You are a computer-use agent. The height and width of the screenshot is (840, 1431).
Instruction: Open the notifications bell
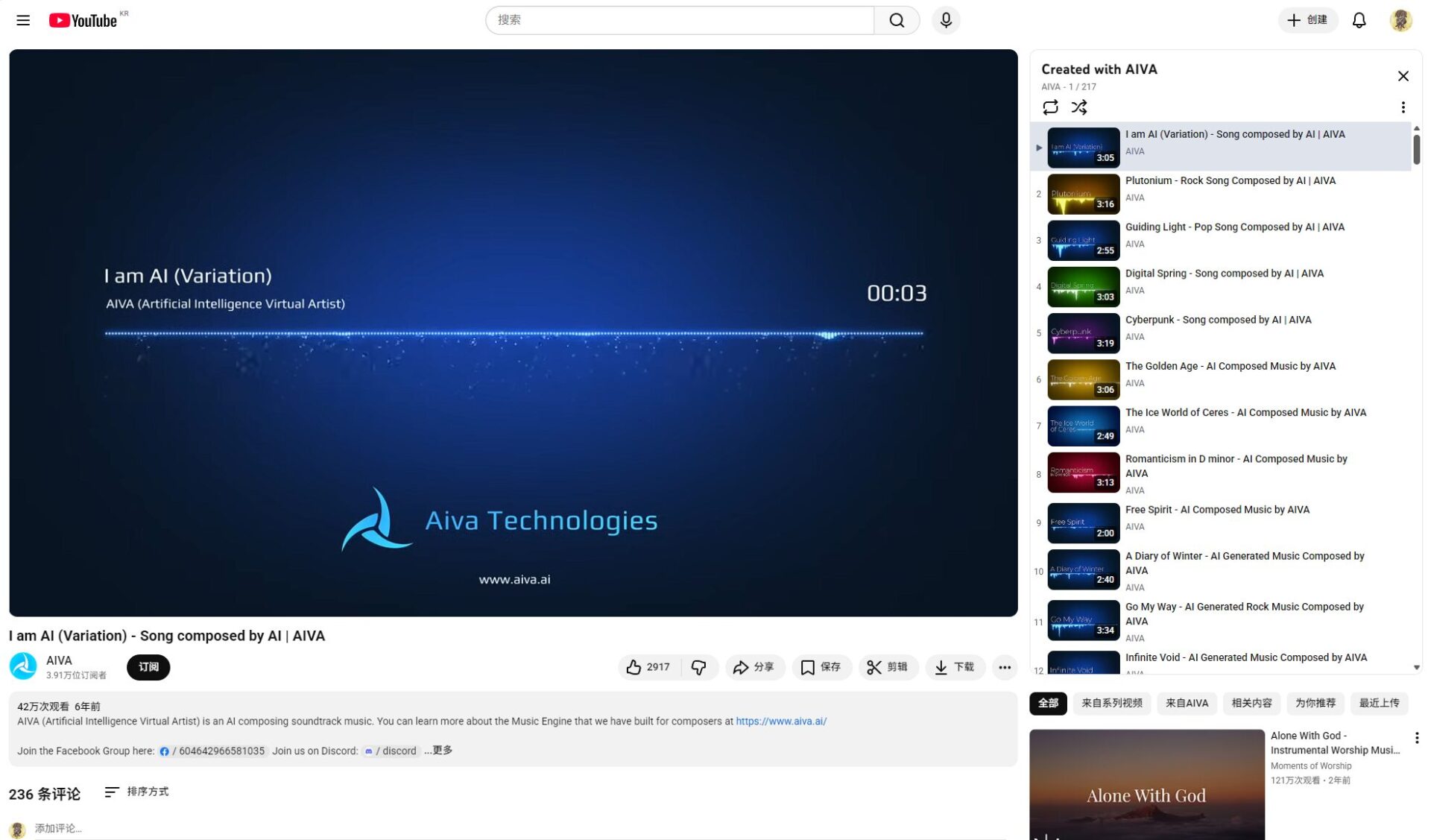coord(1359,20)
